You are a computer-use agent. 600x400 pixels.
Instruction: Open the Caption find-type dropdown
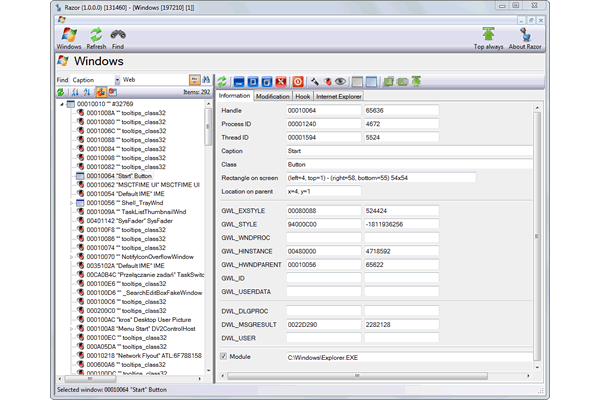[x=117, y=80]
